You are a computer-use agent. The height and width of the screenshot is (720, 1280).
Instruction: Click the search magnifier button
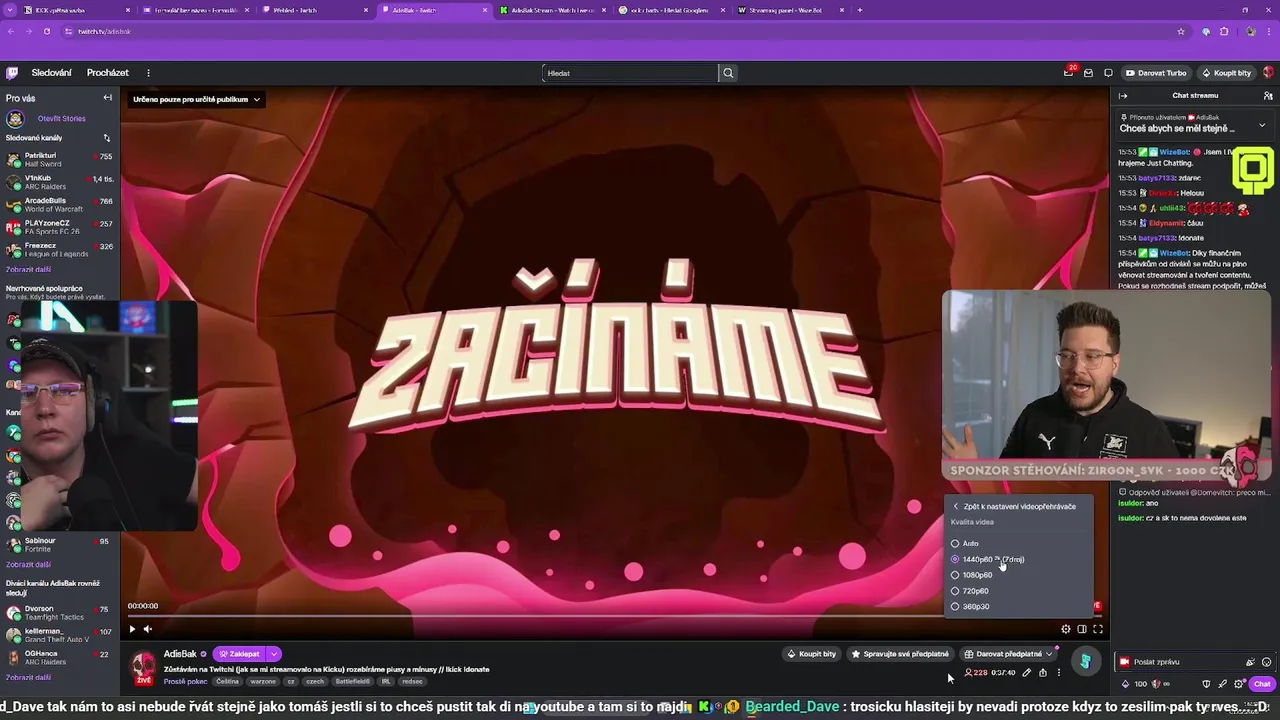(728, 73)
